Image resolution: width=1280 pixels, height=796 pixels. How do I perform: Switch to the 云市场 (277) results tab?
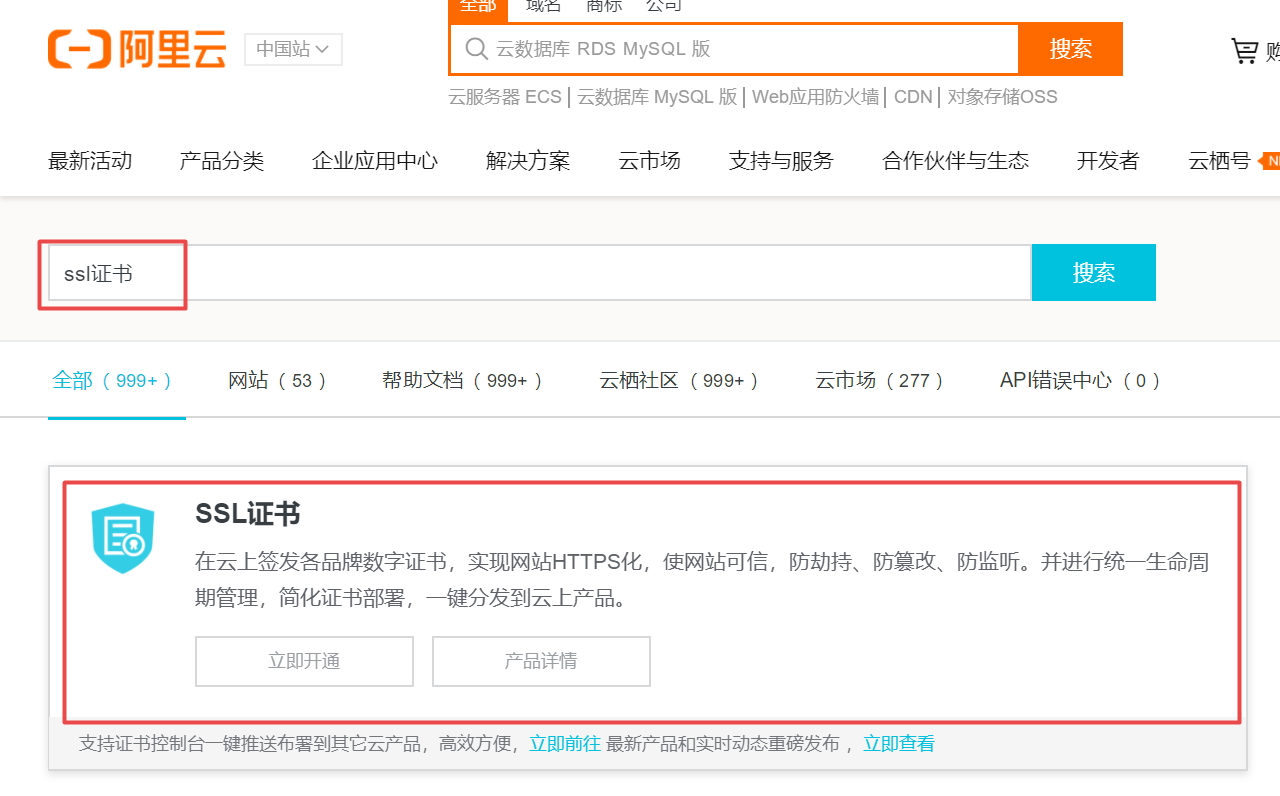[880, 381]
